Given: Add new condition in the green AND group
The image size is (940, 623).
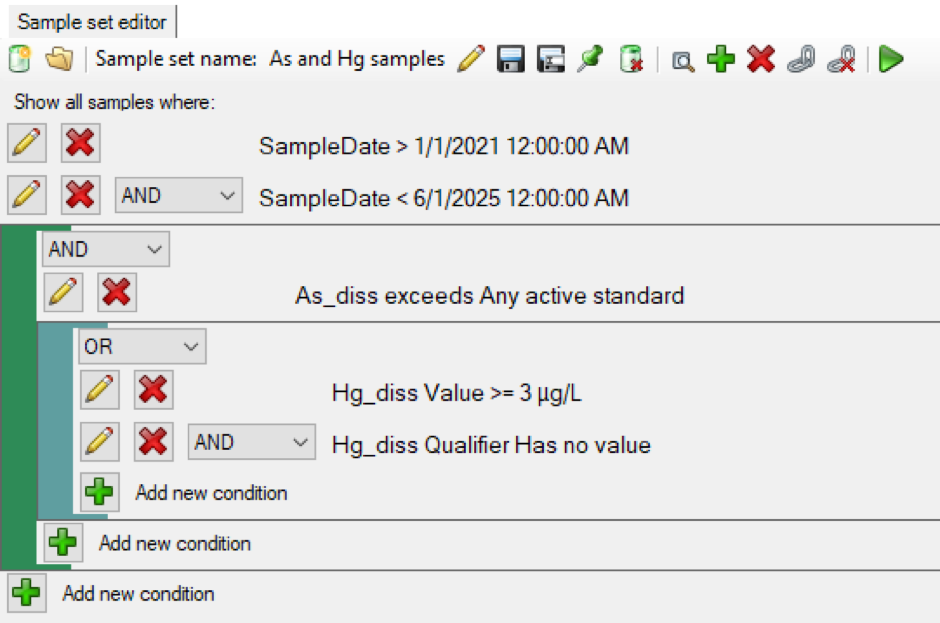Looking at the screenshot, I should 64,543.
